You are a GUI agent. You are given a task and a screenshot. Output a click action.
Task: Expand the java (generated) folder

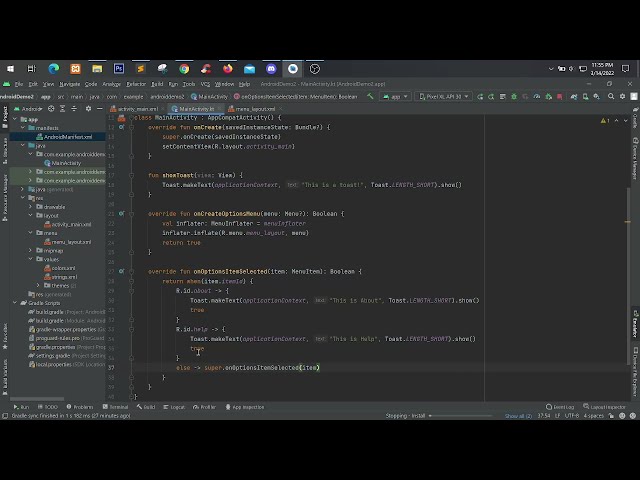click(23, 189)
